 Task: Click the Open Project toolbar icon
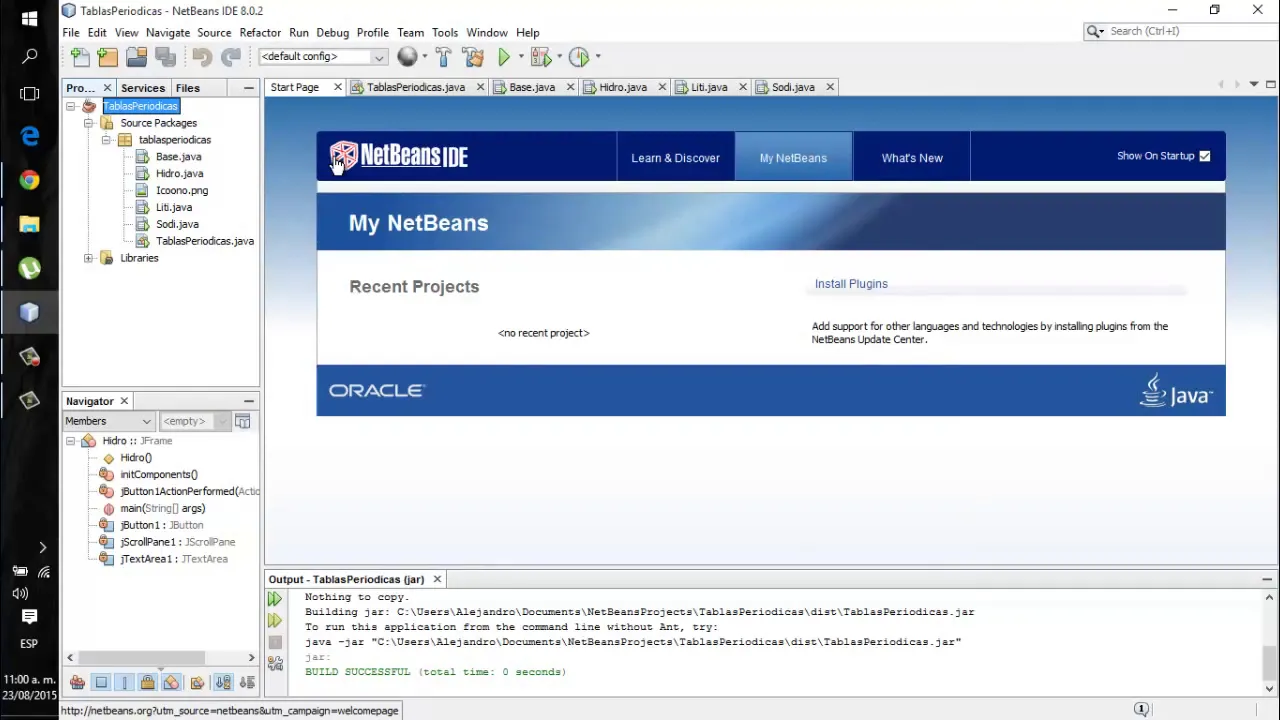[x=137, y=57]
